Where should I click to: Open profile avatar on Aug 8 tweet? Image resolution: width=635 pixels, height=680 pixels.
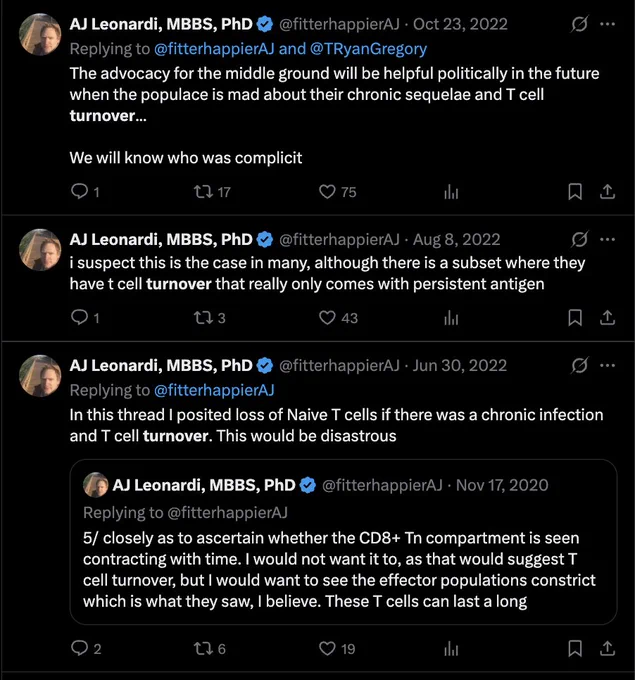(40, 250)
